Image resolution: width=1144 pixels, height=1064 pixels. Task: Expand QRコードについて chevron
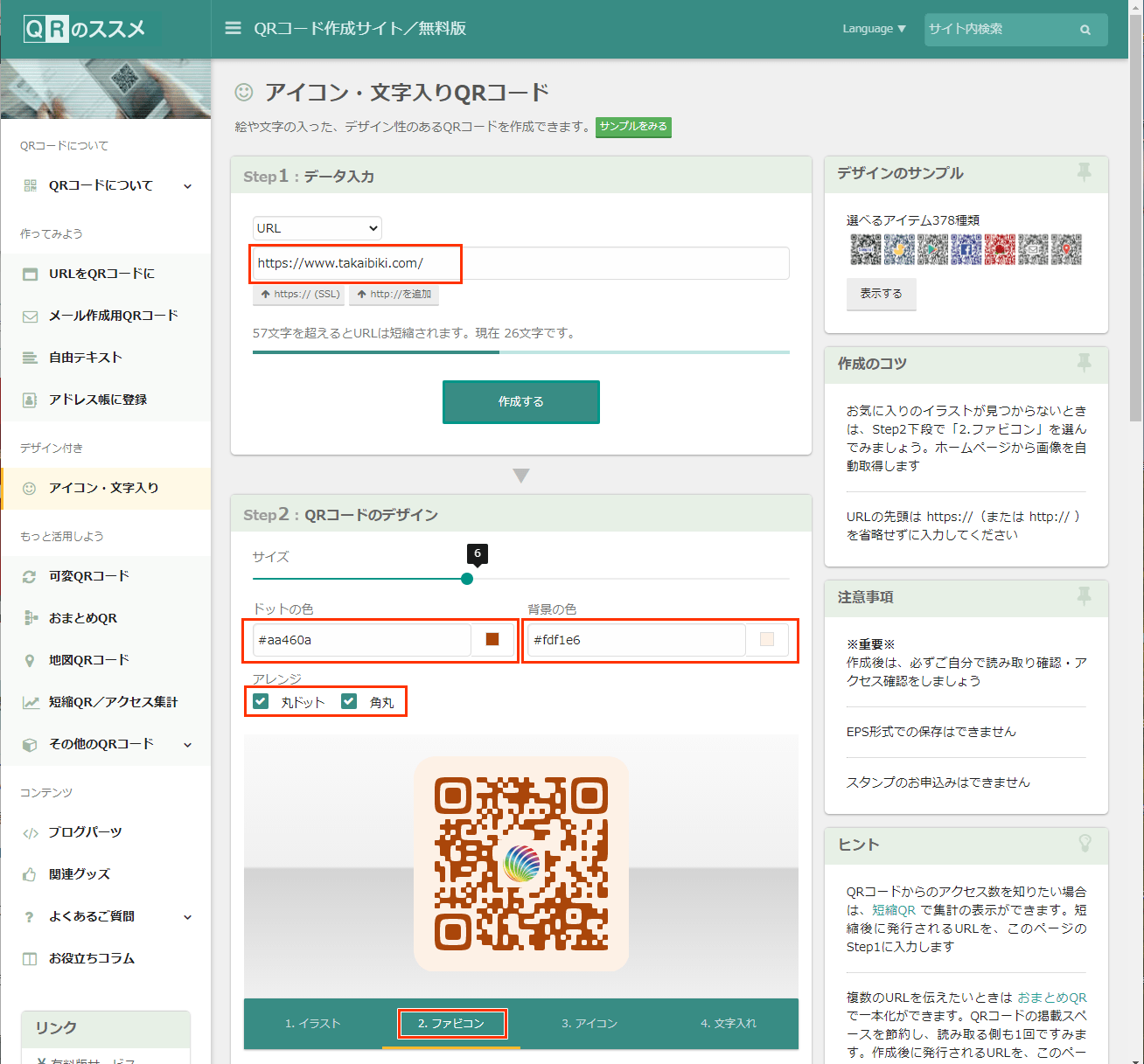(x=187, y=185)
